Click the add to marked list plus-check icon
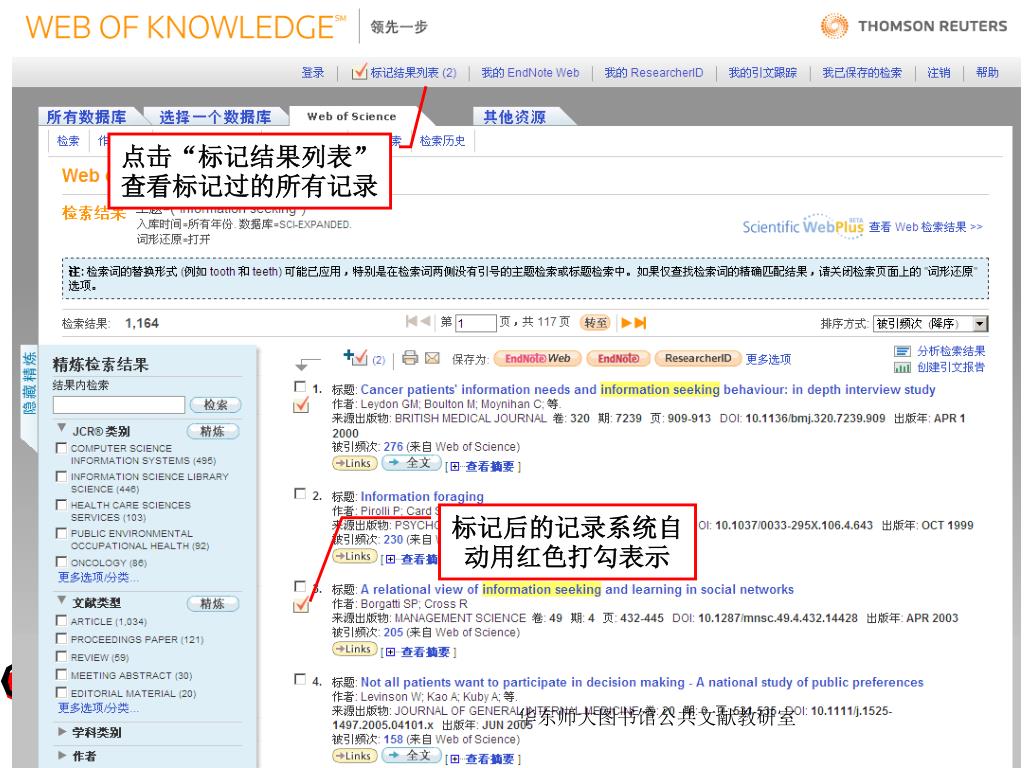Viewport: 1024px width, 768px height. pyautogui.click(x=356, y=357)
